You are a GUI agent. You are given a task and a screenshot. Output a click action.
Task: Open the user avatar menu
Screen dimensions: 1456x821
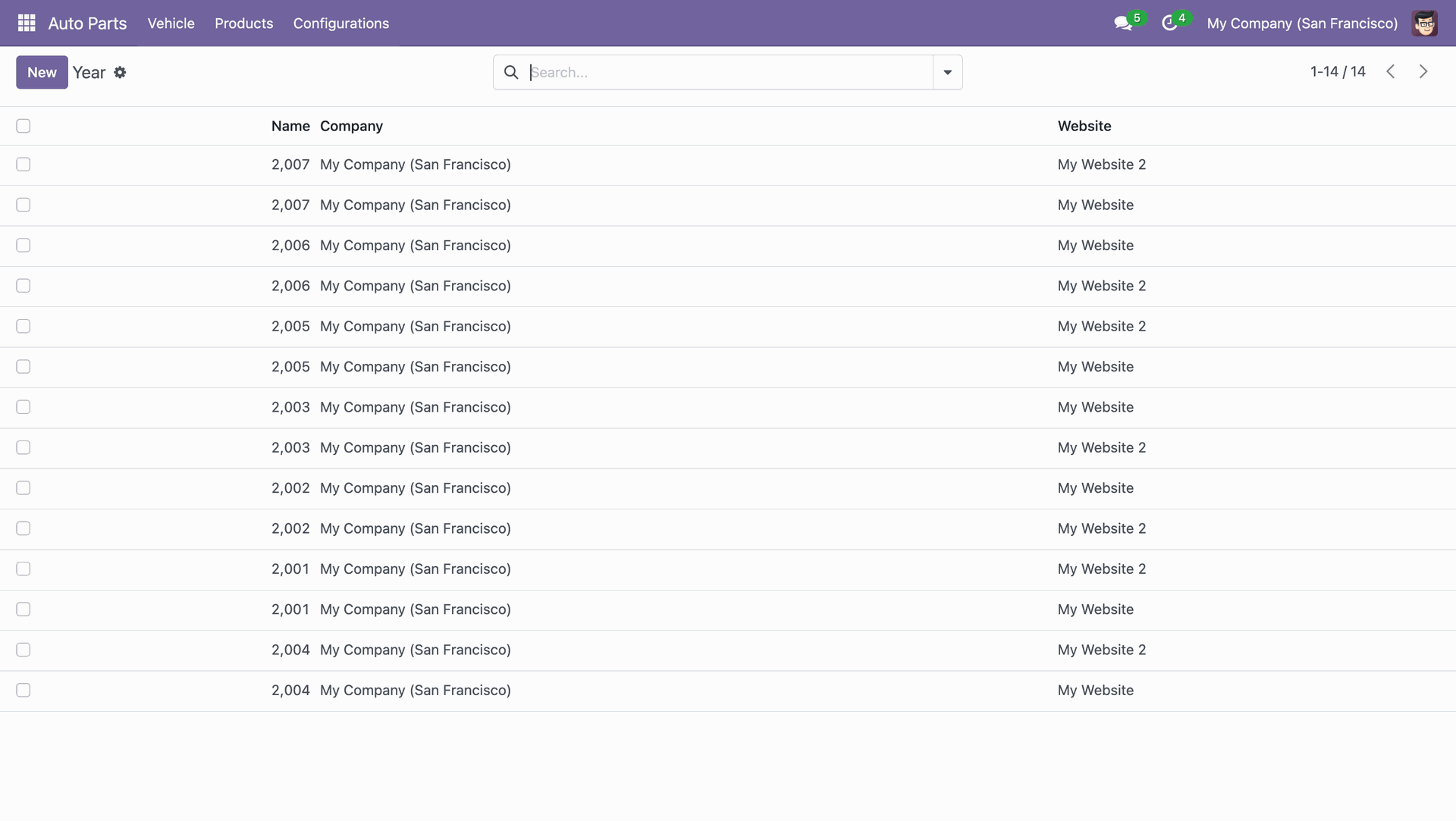(1424, 24)
